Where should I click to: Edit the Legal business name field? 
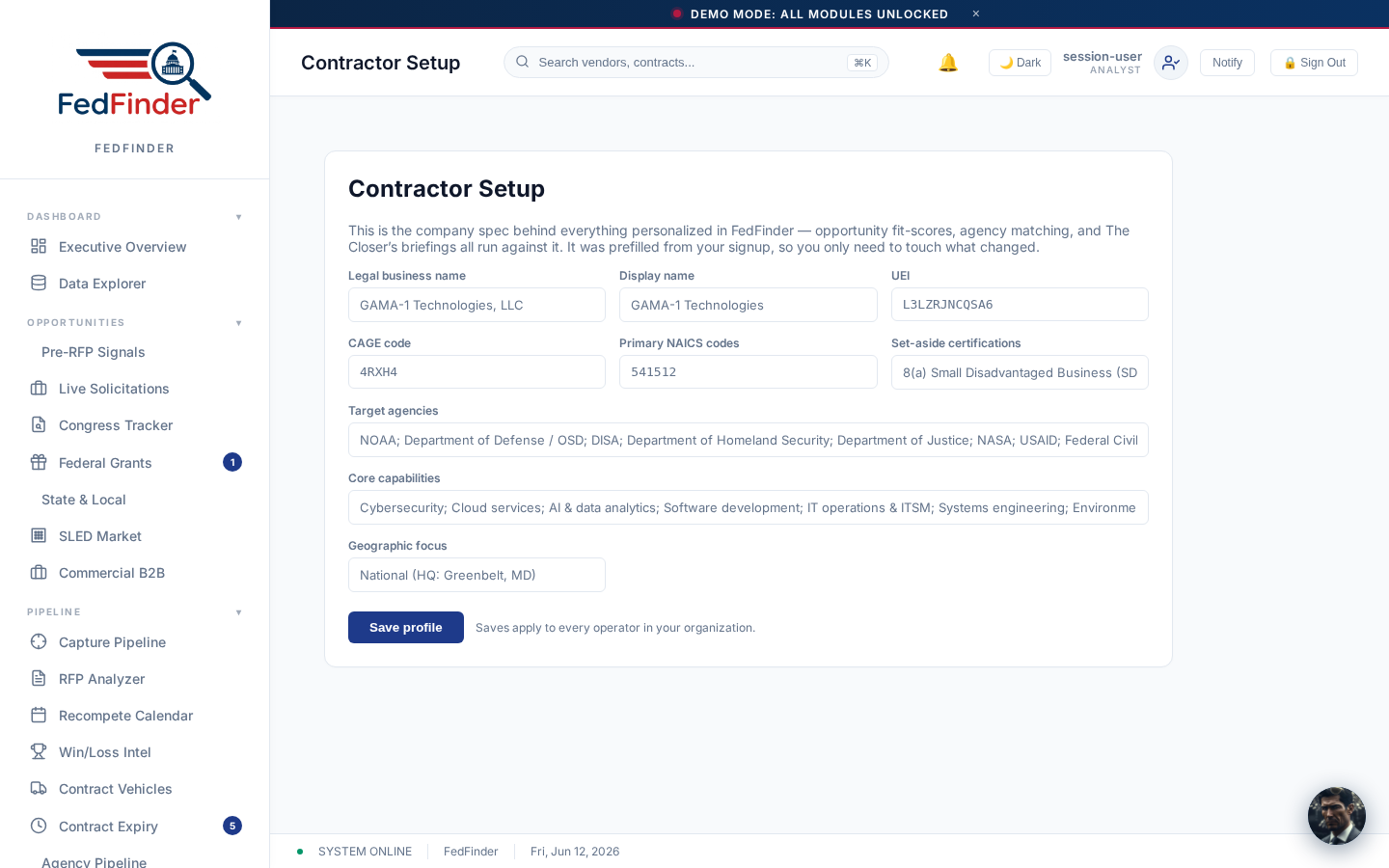[x=477, y=305]
